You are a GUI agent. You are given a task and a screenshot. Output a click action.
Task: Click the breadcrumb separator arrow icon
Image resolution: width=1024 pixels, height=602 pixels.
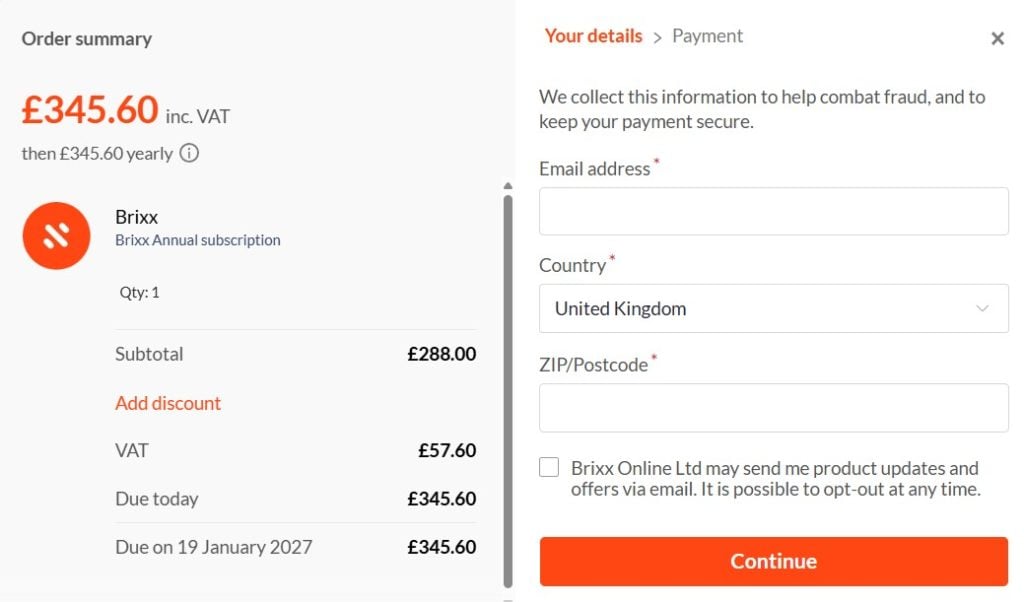coord(660,36)
